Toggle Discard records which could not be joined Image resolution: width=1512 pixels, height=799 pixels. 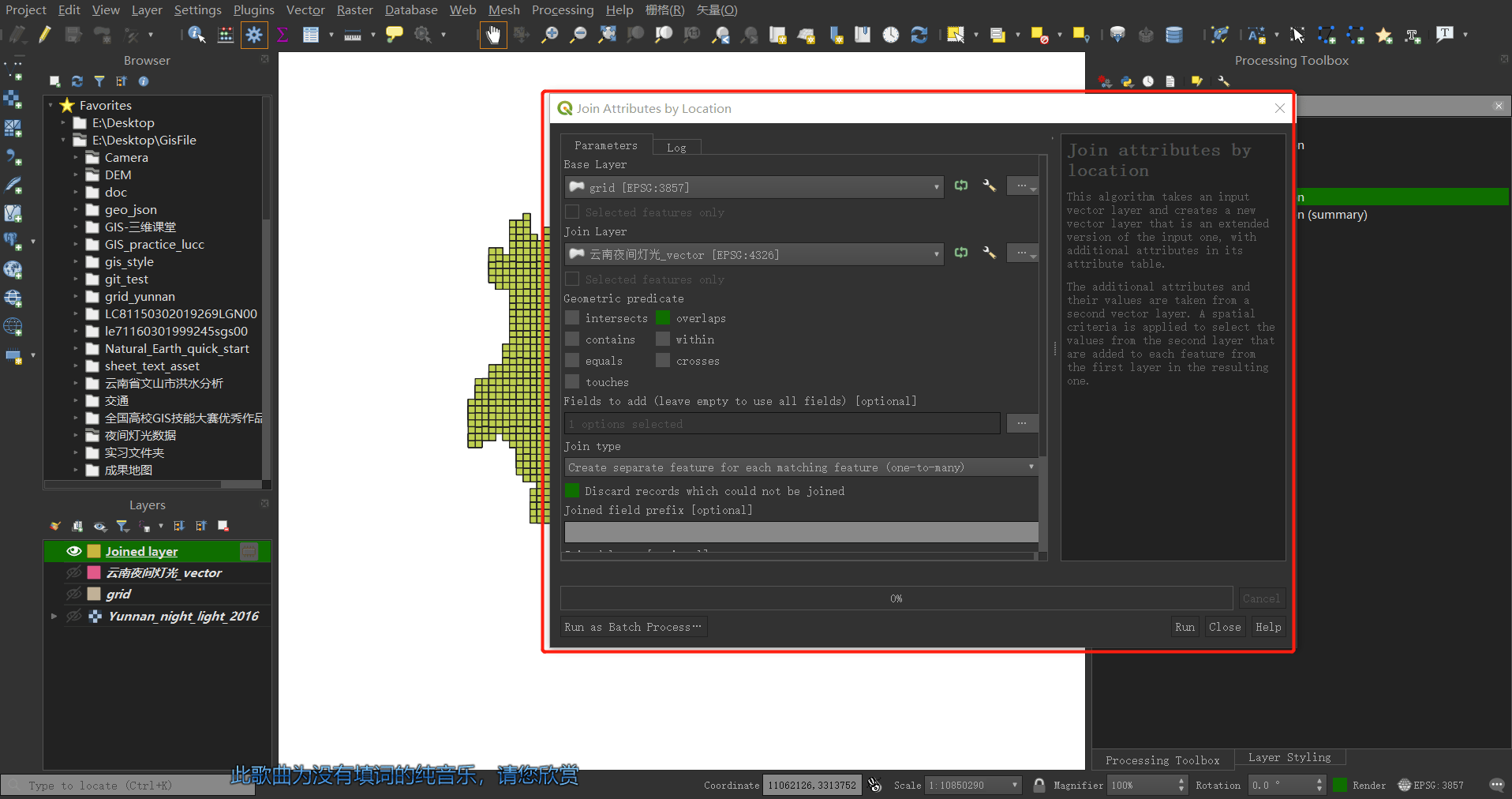(572, 490)
